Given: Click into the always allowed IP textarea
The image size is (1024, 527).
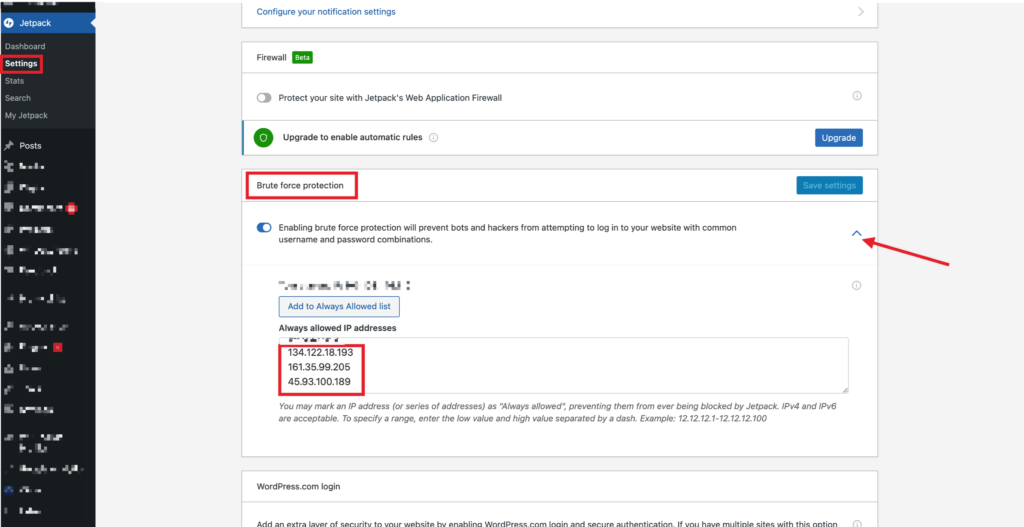Looking at the screenshot, I should [564, 365].
